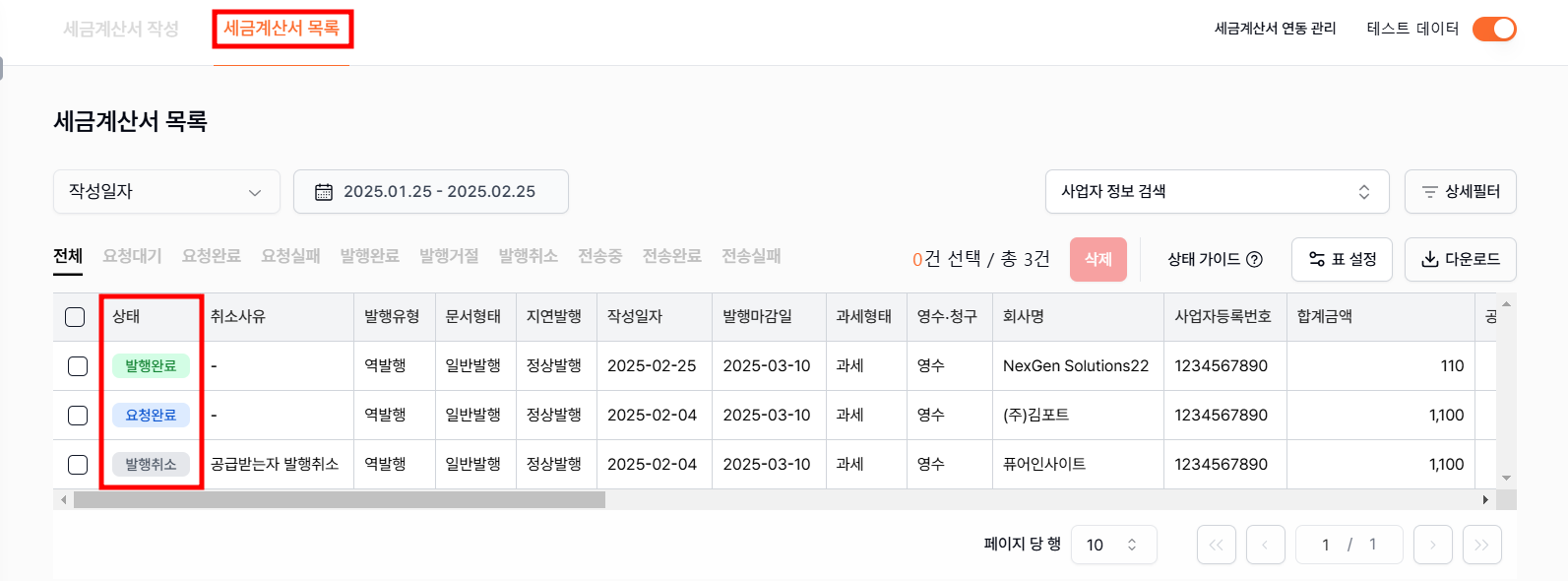
Task: Click the 다운로드 button
Action: 1460,259
